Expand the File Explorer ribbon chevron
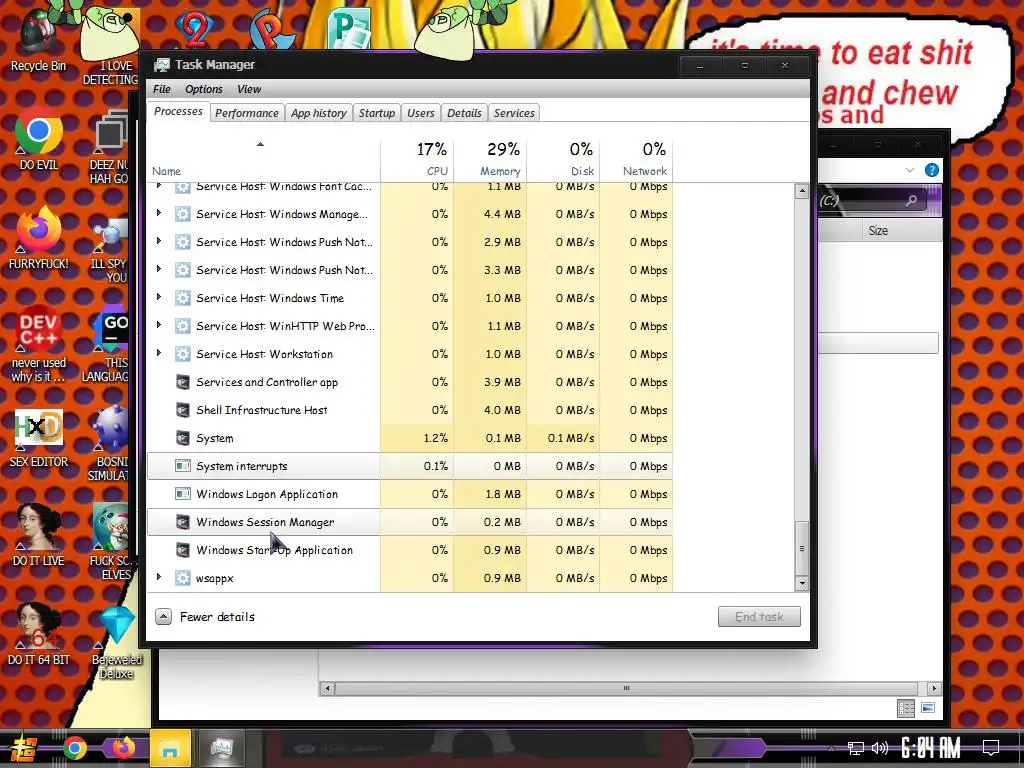Screen dimensions: 1024x768 [910, 170]
